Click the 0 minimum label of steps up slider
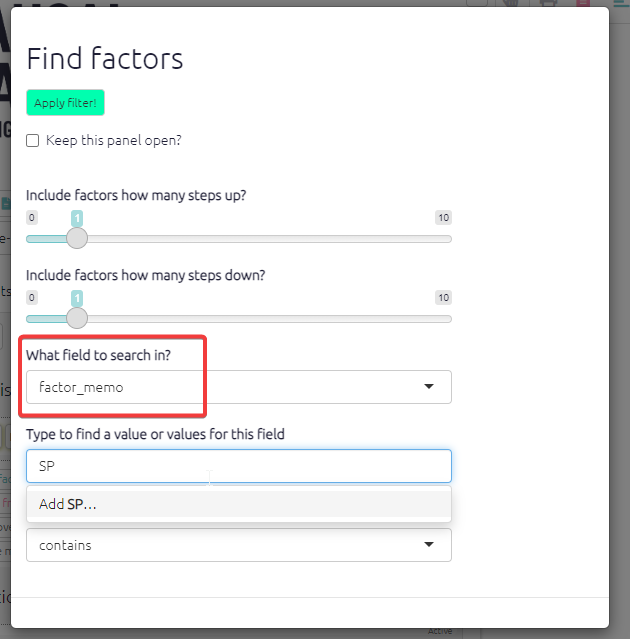The height and width of the screenshot is (639, 630). pos(32,217)
